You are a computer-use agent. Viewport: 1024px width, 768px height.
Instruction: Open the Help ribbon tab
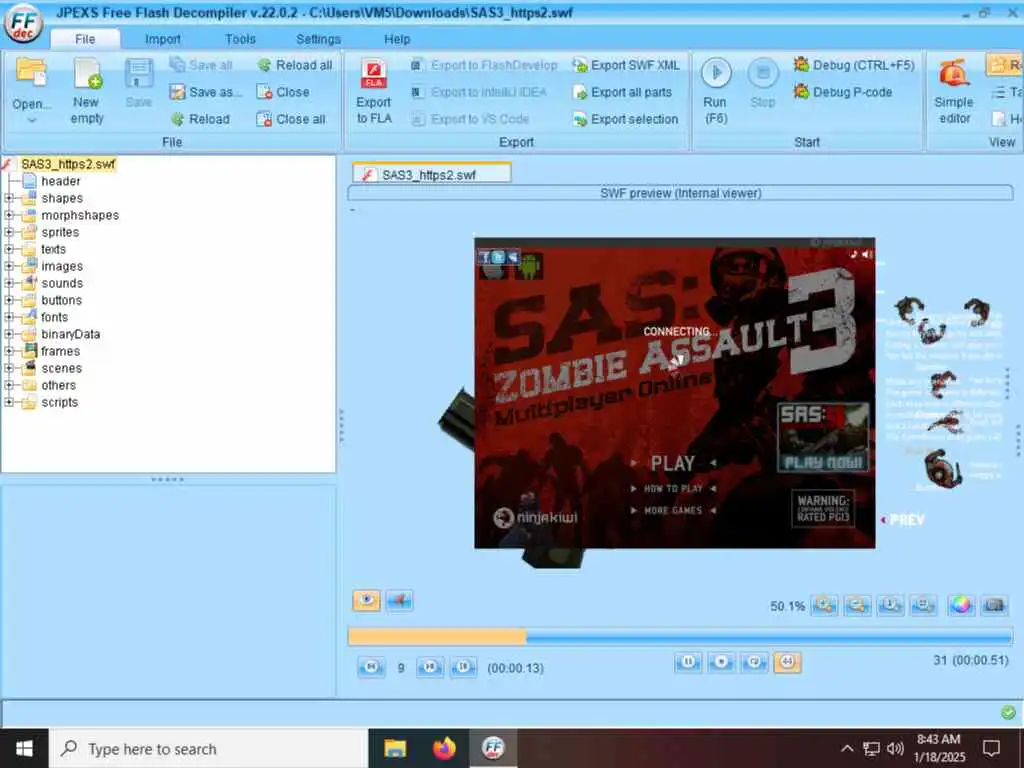(x=397, y=39)
